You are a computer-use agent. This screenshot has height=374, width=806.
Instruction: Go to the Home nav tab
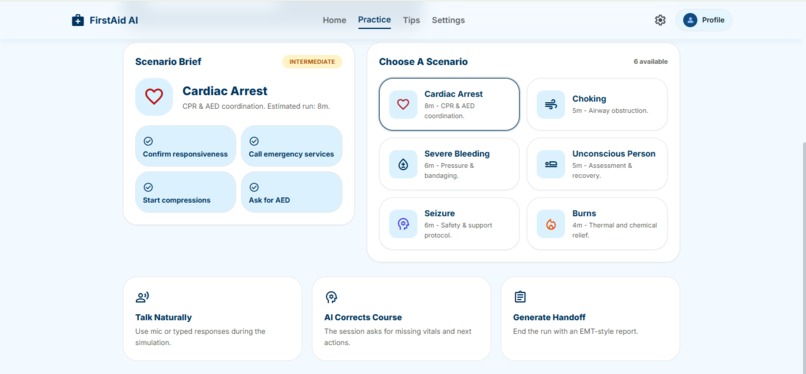pyautogui.click(x=334, y=20)
